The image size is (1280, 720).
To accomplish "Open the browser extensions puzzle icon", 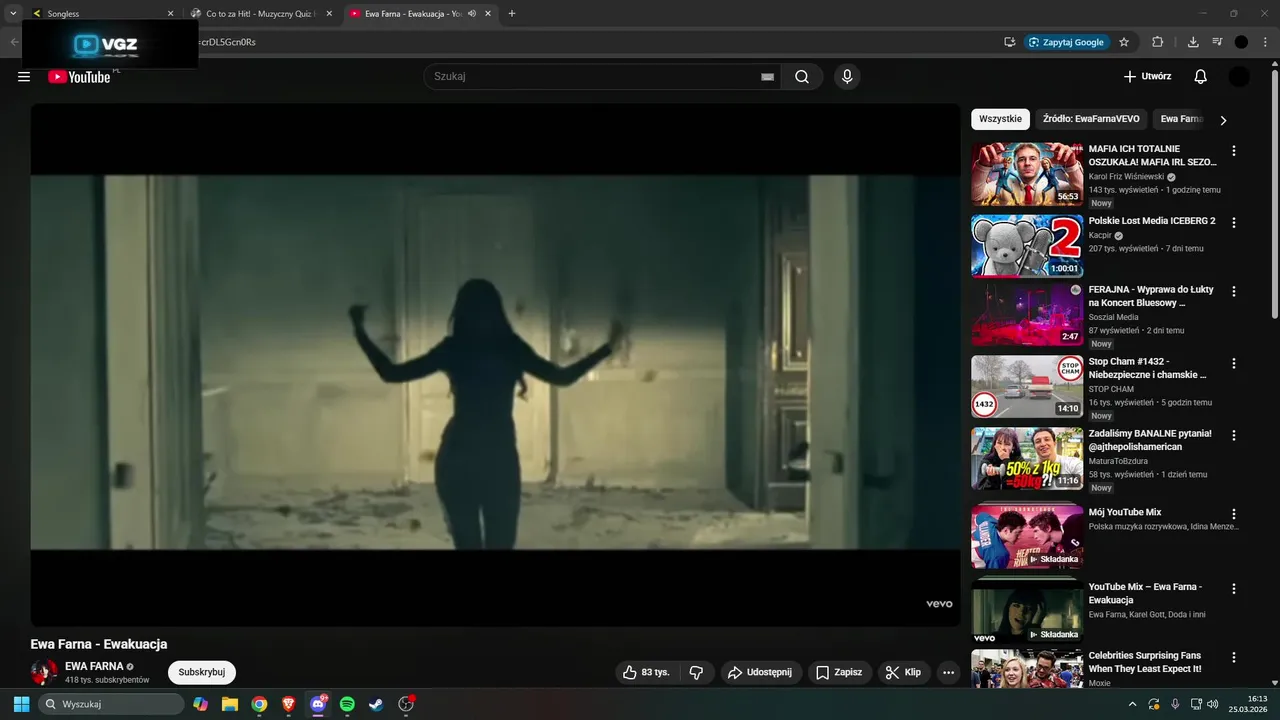I will pos(1158,42).
